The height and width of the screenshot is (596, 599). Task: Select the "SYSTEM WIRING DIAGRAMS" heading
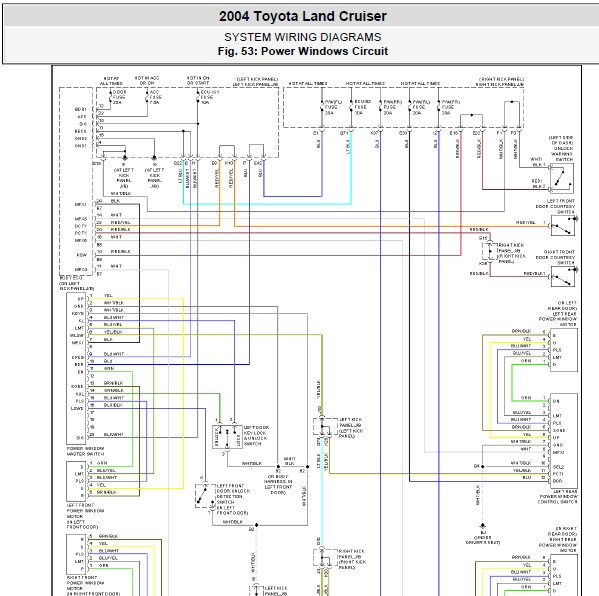point(303,37)
